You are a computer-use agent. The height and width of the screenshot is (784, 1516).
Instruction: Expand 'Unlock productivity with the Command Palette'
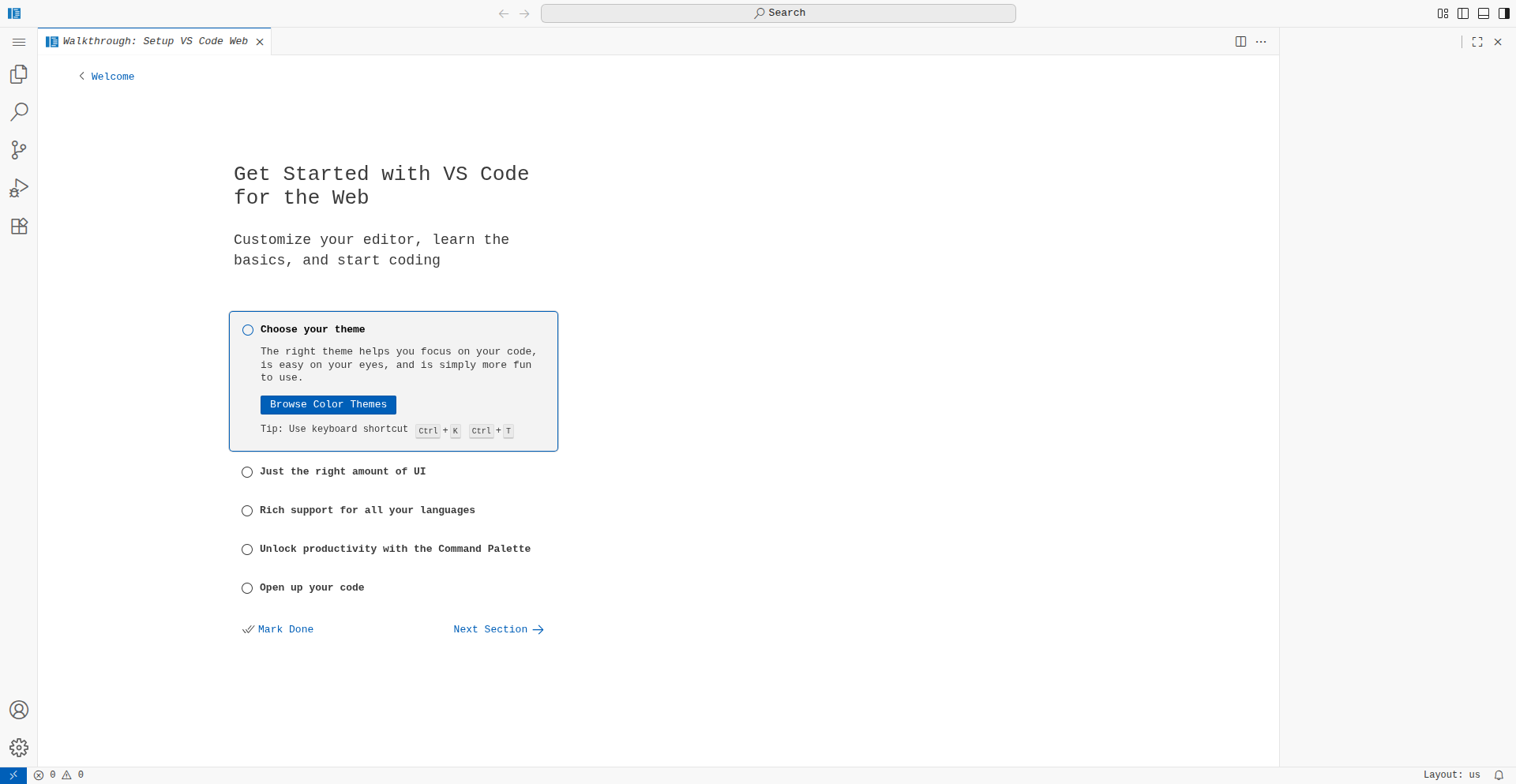click(395, 550)
